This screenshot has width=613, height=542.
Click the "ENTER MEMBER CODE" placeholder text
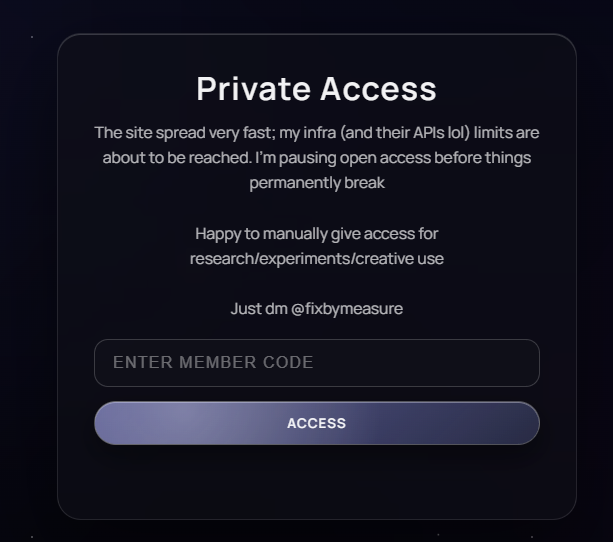(213, 363)
